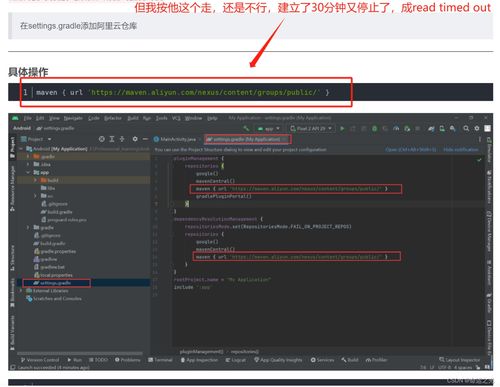
Task: Open the Logcat tool window
Action: tap(235, 360)
